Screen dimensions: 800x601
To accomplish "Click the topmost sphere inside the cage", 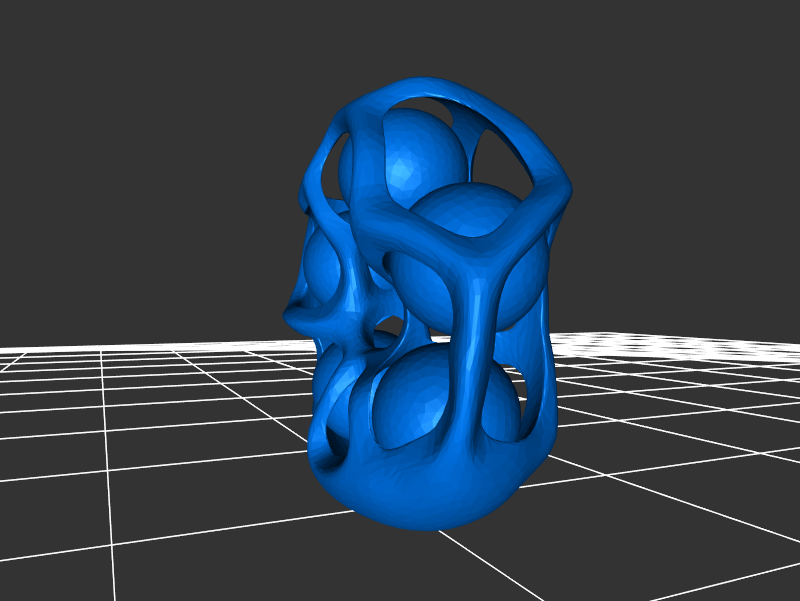I will pos(400,160).
